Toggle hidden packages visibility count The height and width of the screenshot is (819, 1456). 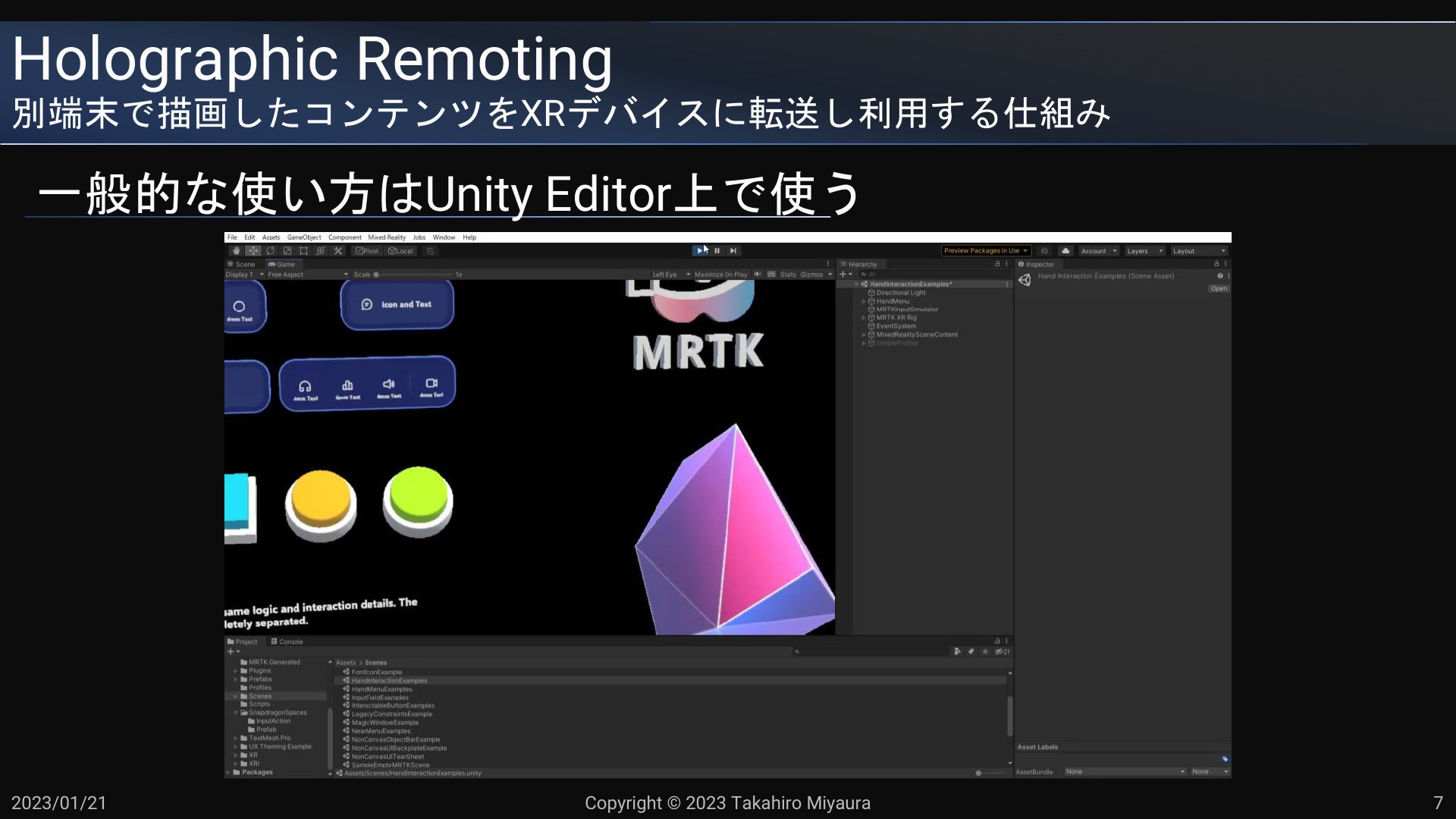click(x=1003, y=651)
